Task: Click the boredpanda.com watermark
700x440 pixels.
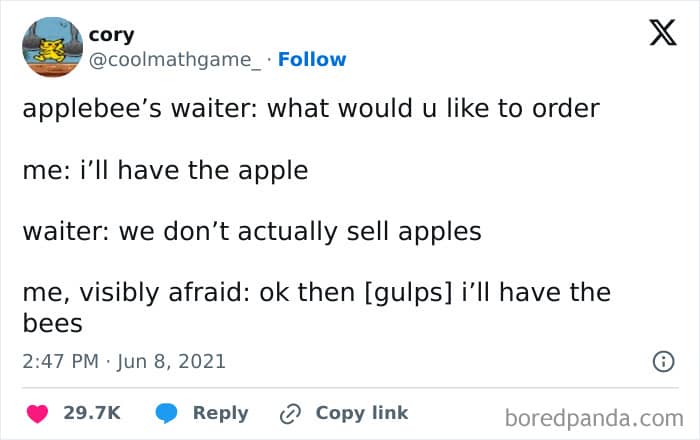Action: [594, 416]
